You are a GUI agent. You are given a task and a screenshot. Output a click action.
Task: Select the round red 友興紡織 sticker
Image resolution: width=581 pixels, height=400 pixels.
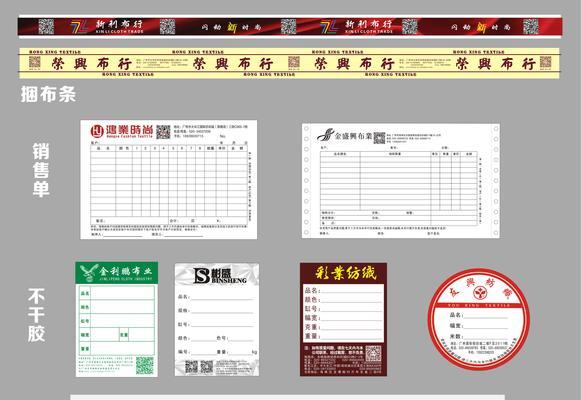(x=479, y=319)
